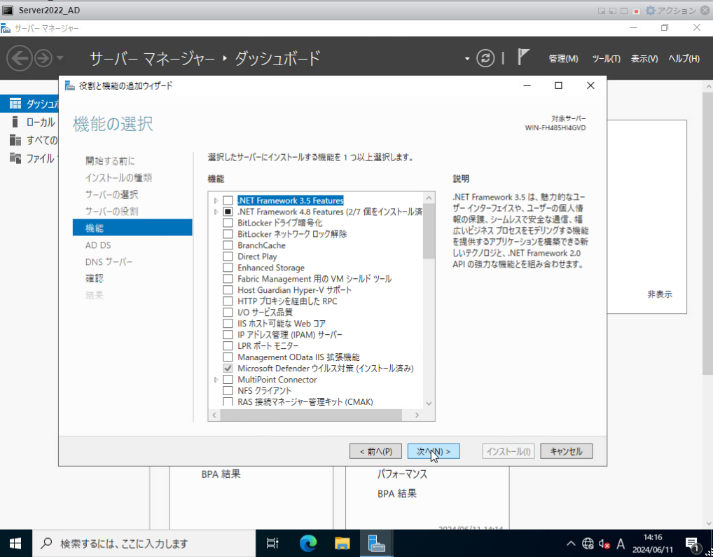Open the 表示(V) menu
This screenshot has width=713, height=557.
tap(644, 59)
